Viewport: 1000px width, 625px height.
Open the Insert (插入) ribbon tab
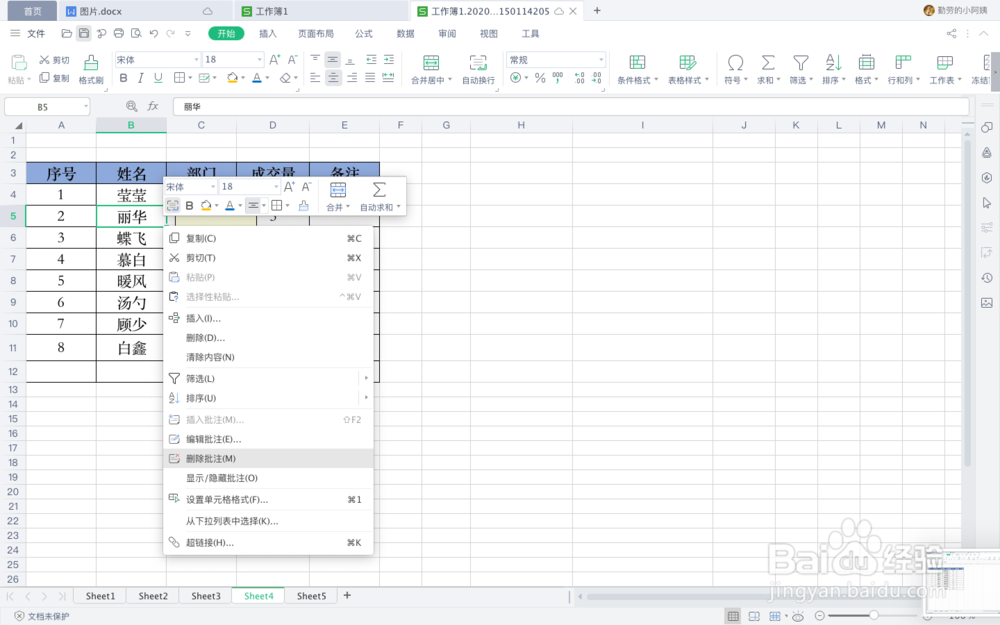point(268,34)
